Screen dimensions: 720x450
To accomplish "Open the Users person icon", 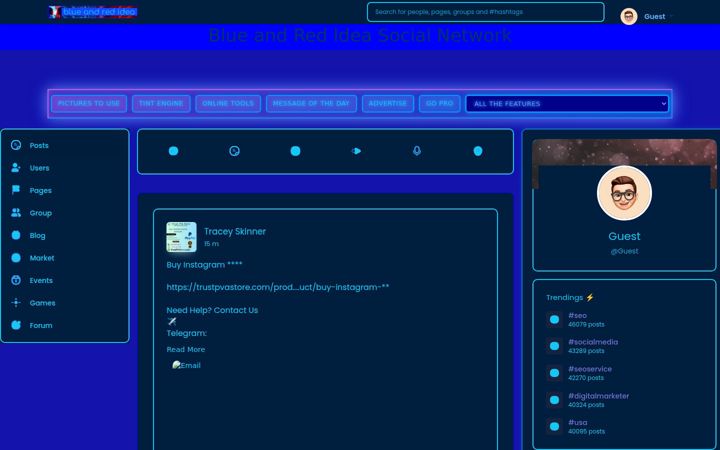I will (x=16, y=168).
